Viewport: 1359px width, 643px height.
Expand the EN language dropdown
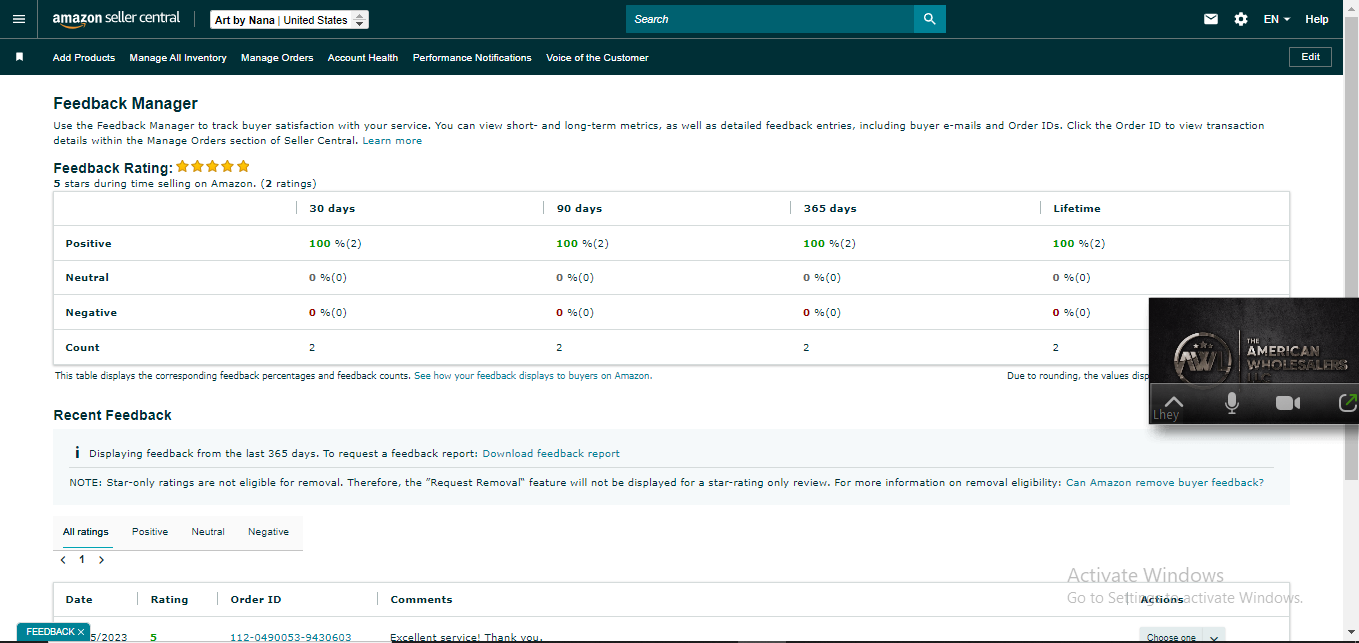[x=1276, y=19]
